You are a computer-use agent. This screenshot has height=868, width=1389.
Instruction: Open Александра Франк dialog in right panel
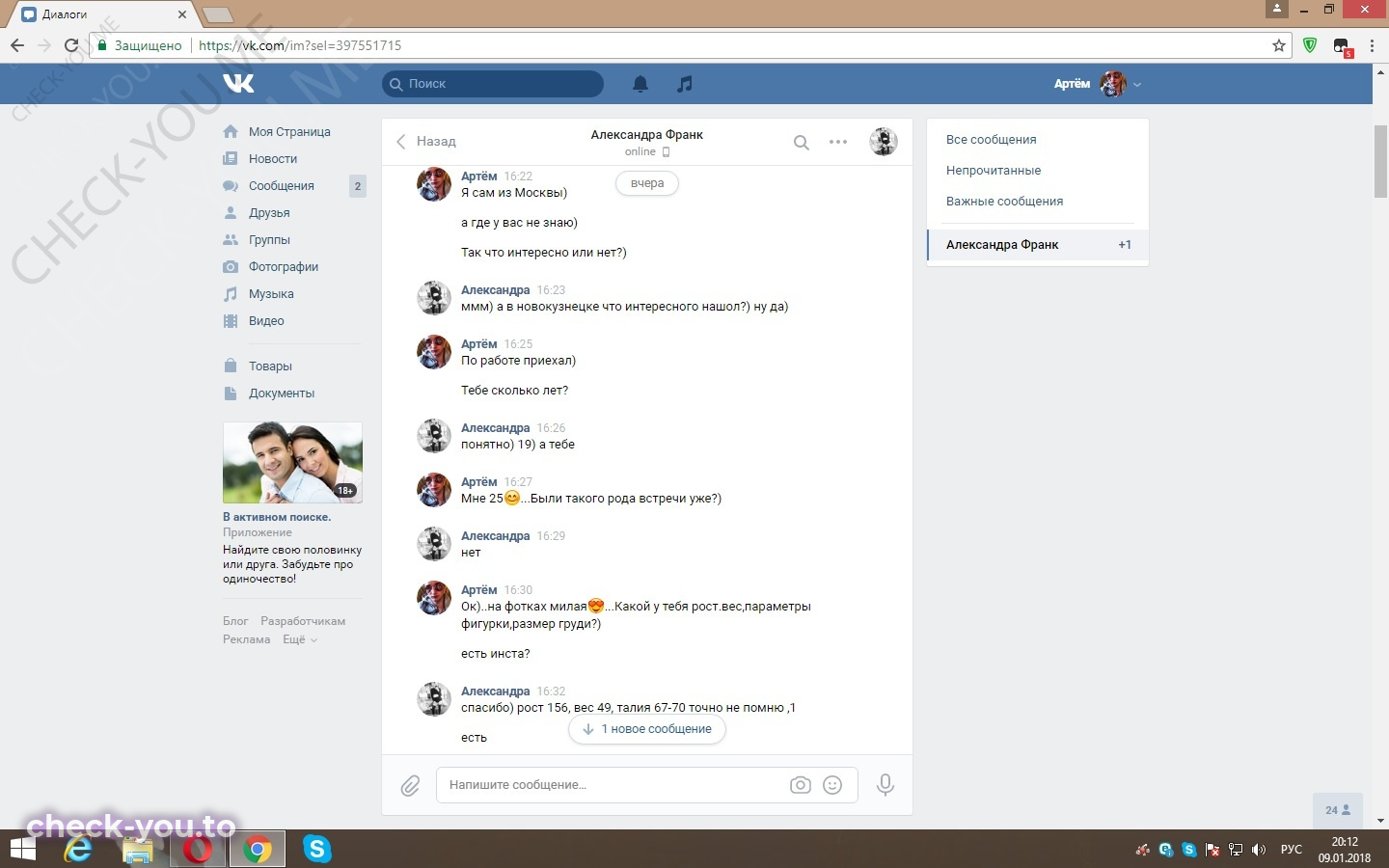[1038, 245]
